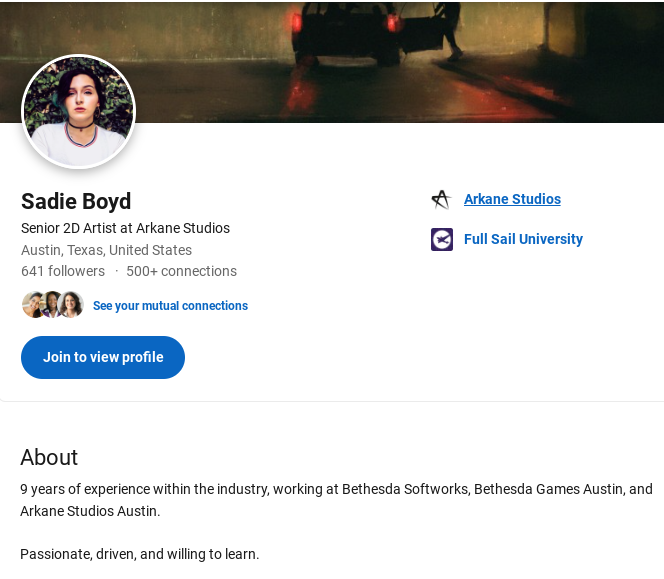Click the first mutual connection avatar
Screen dimensions: 664x579
[33, 305]
